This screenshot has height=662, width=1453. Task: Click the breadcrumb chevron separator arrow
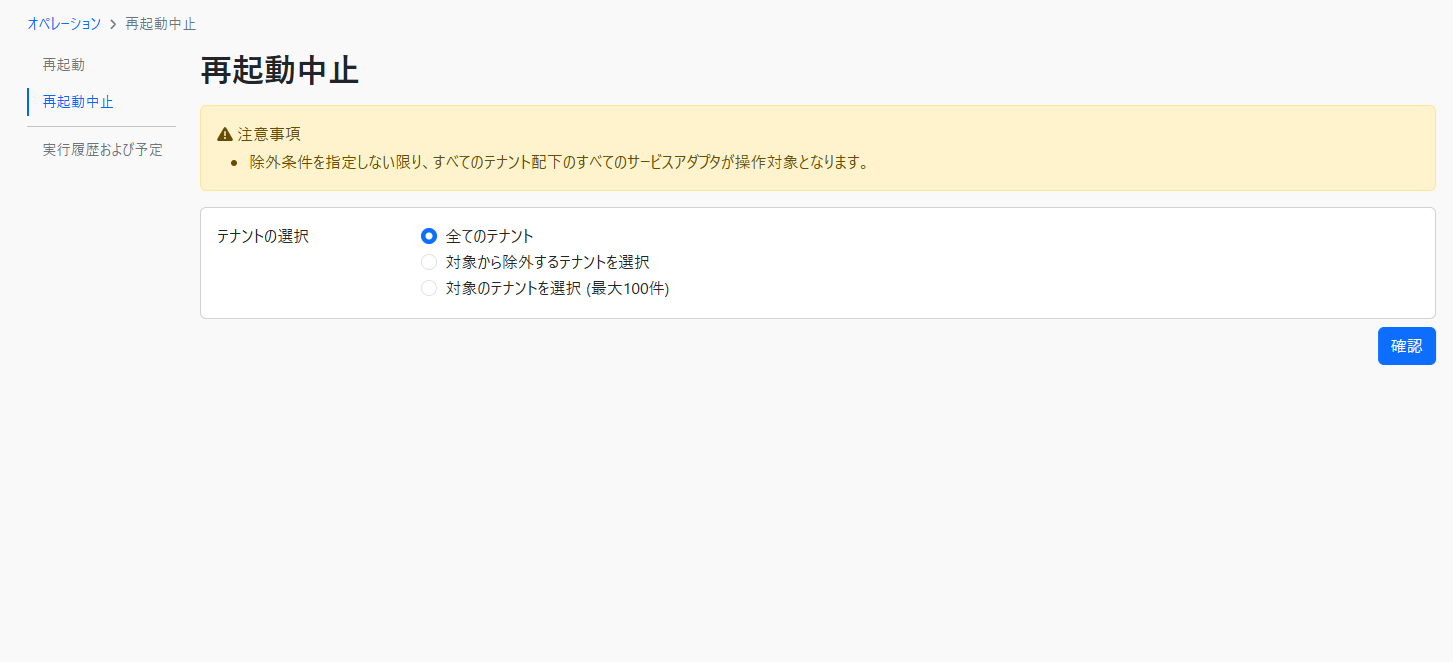tap(113, 24)
